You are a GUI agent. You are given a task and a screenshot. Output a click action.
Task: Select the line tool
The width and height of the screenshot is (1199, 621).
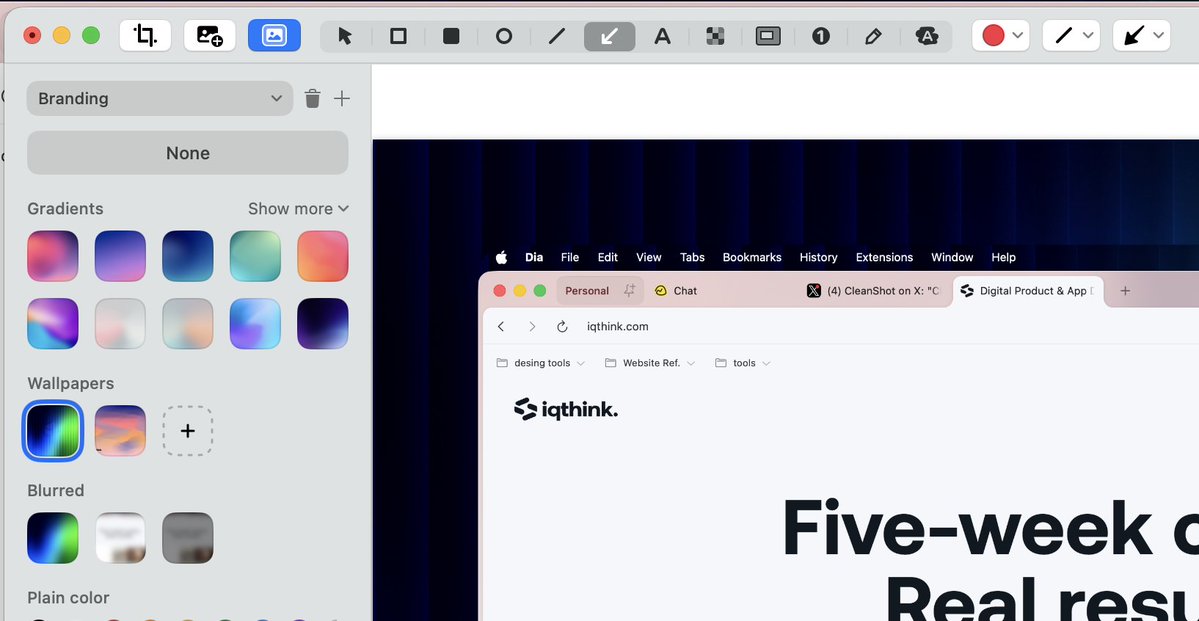coord(557,36)
